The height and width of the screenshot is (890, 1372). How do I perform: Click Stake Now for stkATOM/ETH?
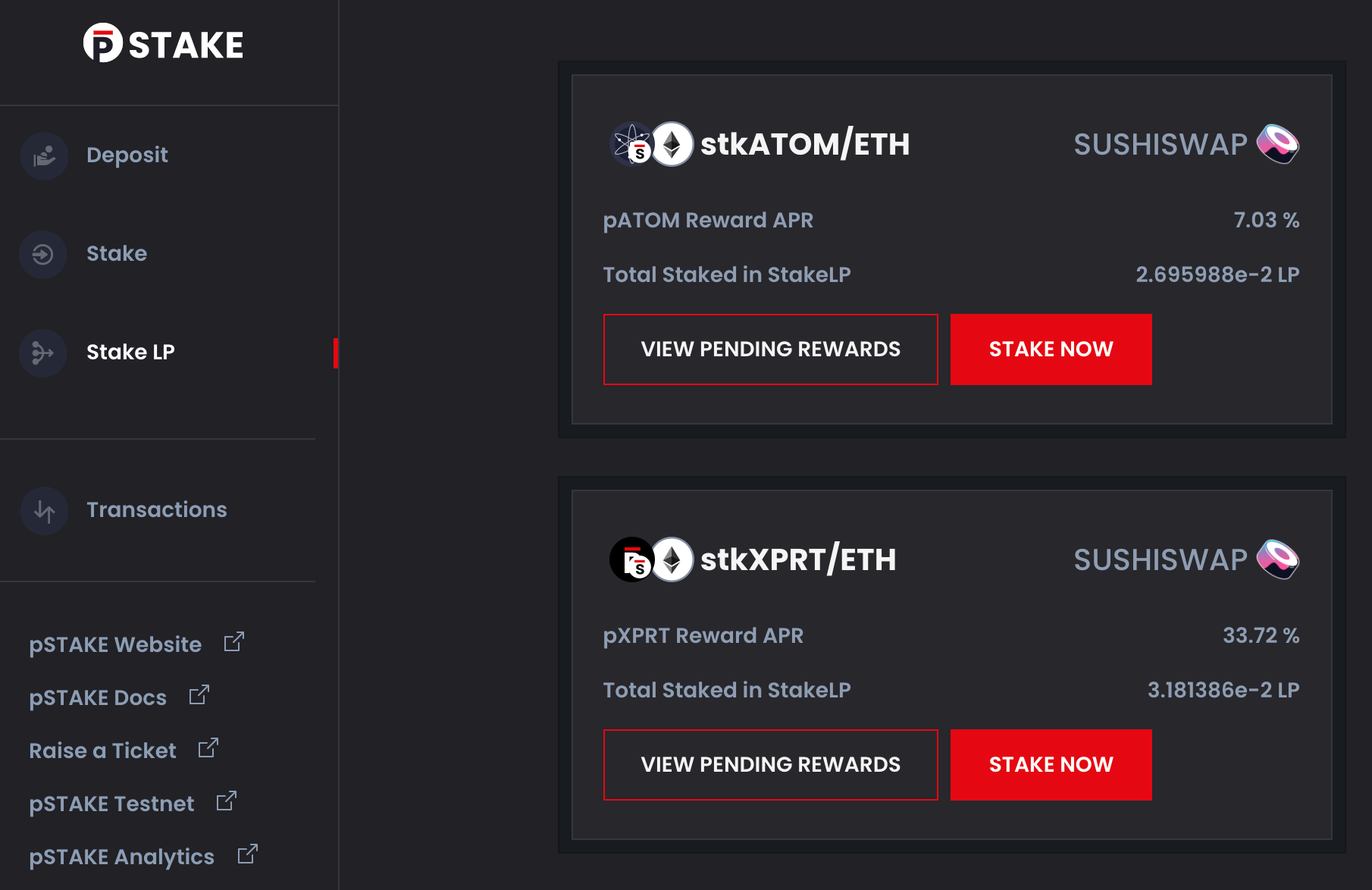pos(1051,349)
